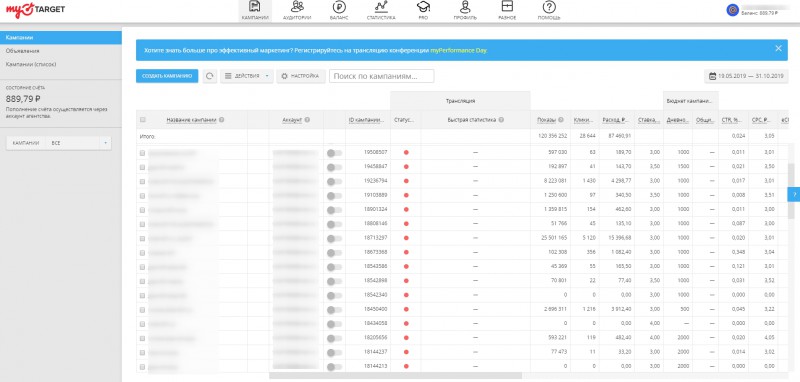Sort by the CTR, % column header
The width and height of the screenshot is (800, 382).
(x=732, y=120)
